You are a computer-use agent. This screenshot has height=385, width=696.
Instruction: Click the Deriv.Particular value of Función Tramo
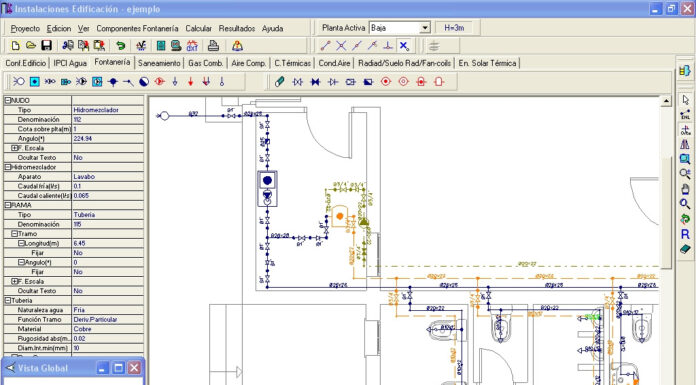108,319
